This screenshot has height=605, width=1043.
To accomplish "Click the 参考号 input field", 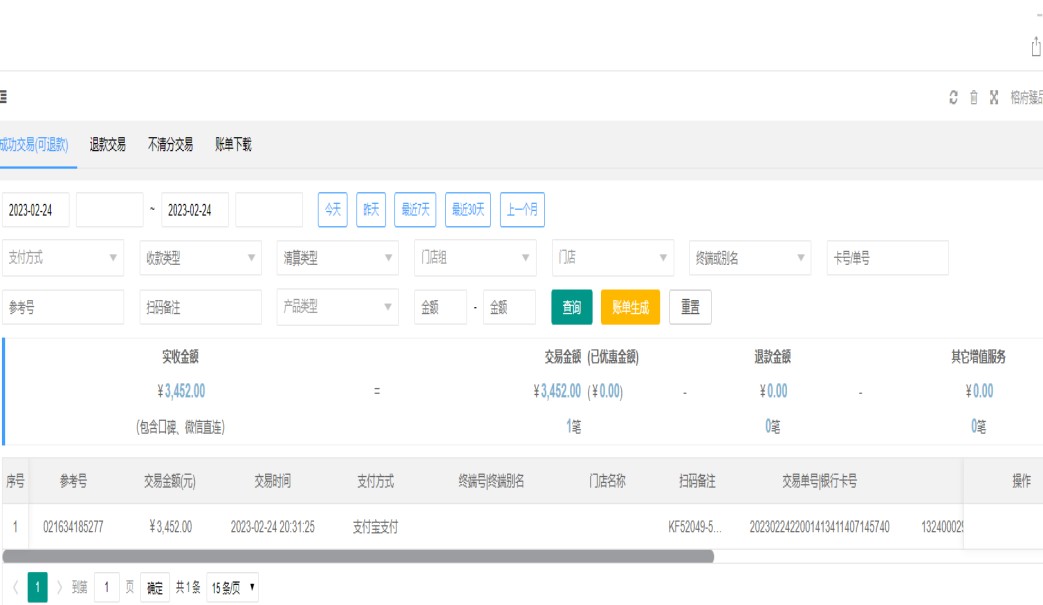I will click(62, 308).
